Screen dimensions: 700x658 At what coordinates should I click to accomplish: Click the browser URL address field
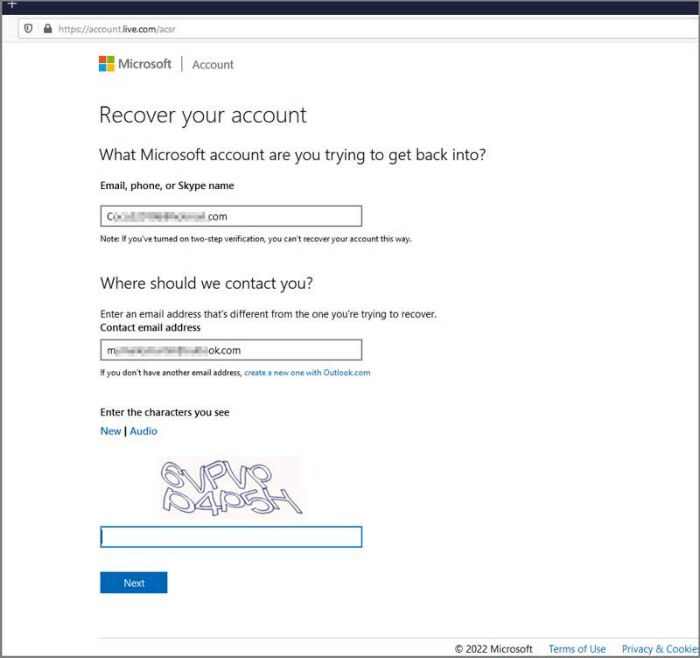[358, 29]
